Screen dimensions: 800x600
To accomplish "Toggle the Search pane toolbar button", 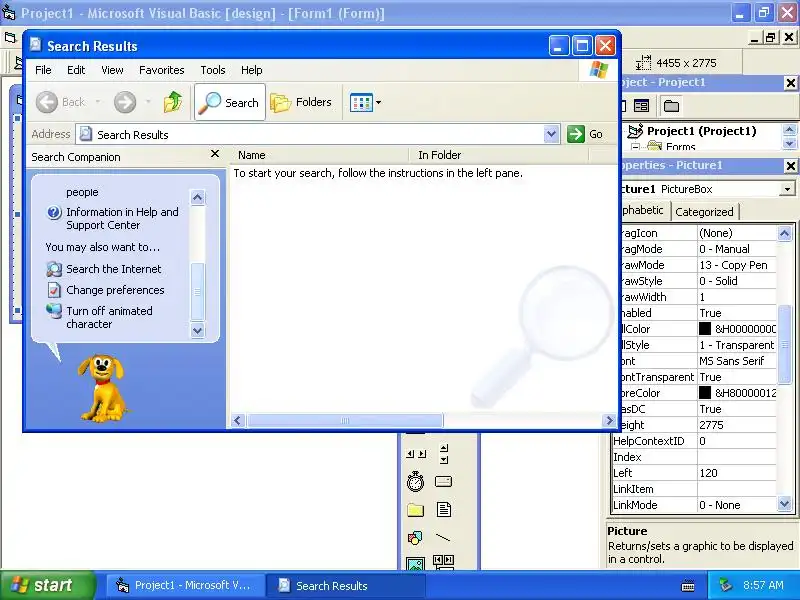I will pyautogui.click(x=230, y=102).
